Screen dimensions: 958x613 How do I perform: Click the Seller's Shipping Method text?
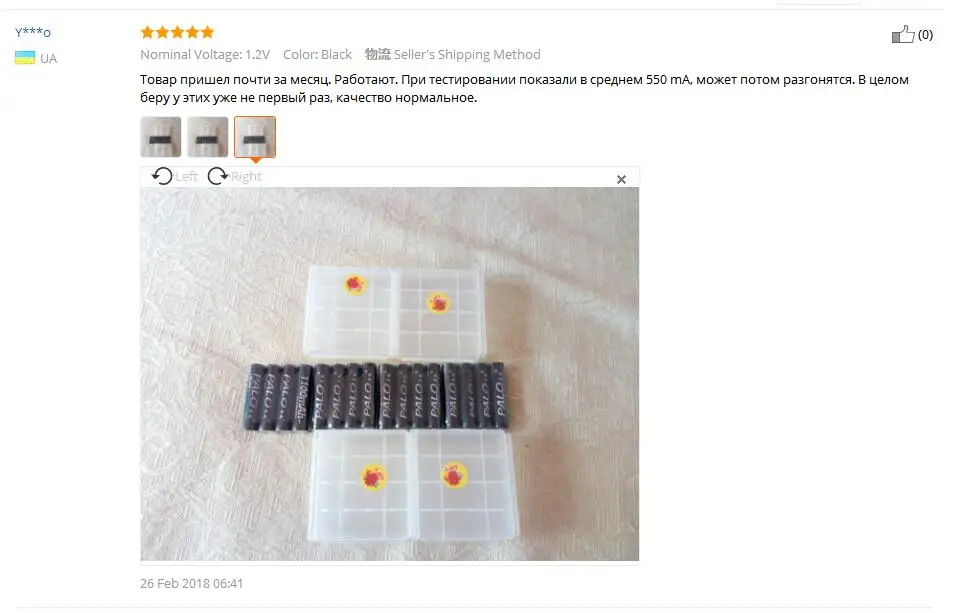click(467, 54)
